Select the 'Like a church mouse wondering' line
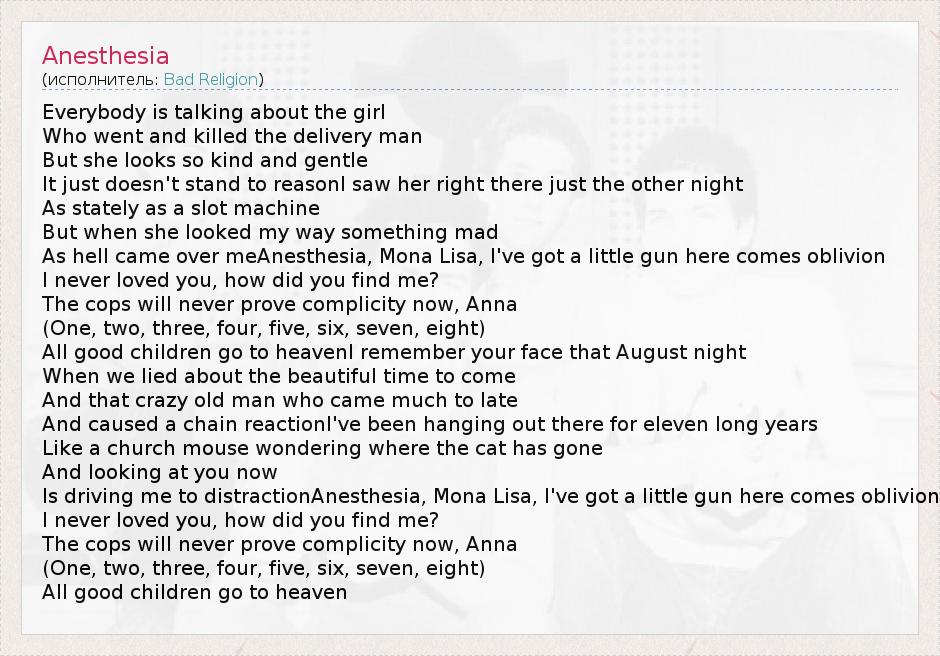Screen dimensions: 940x656 [322, 448]
